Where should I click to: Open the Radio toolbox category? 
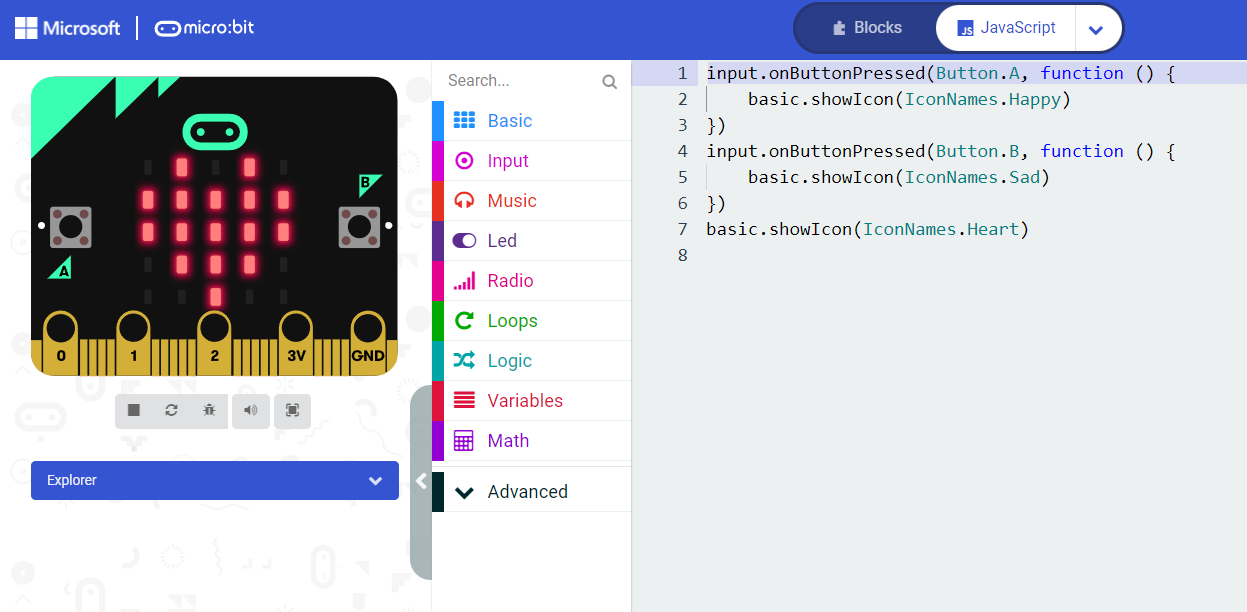531,281
